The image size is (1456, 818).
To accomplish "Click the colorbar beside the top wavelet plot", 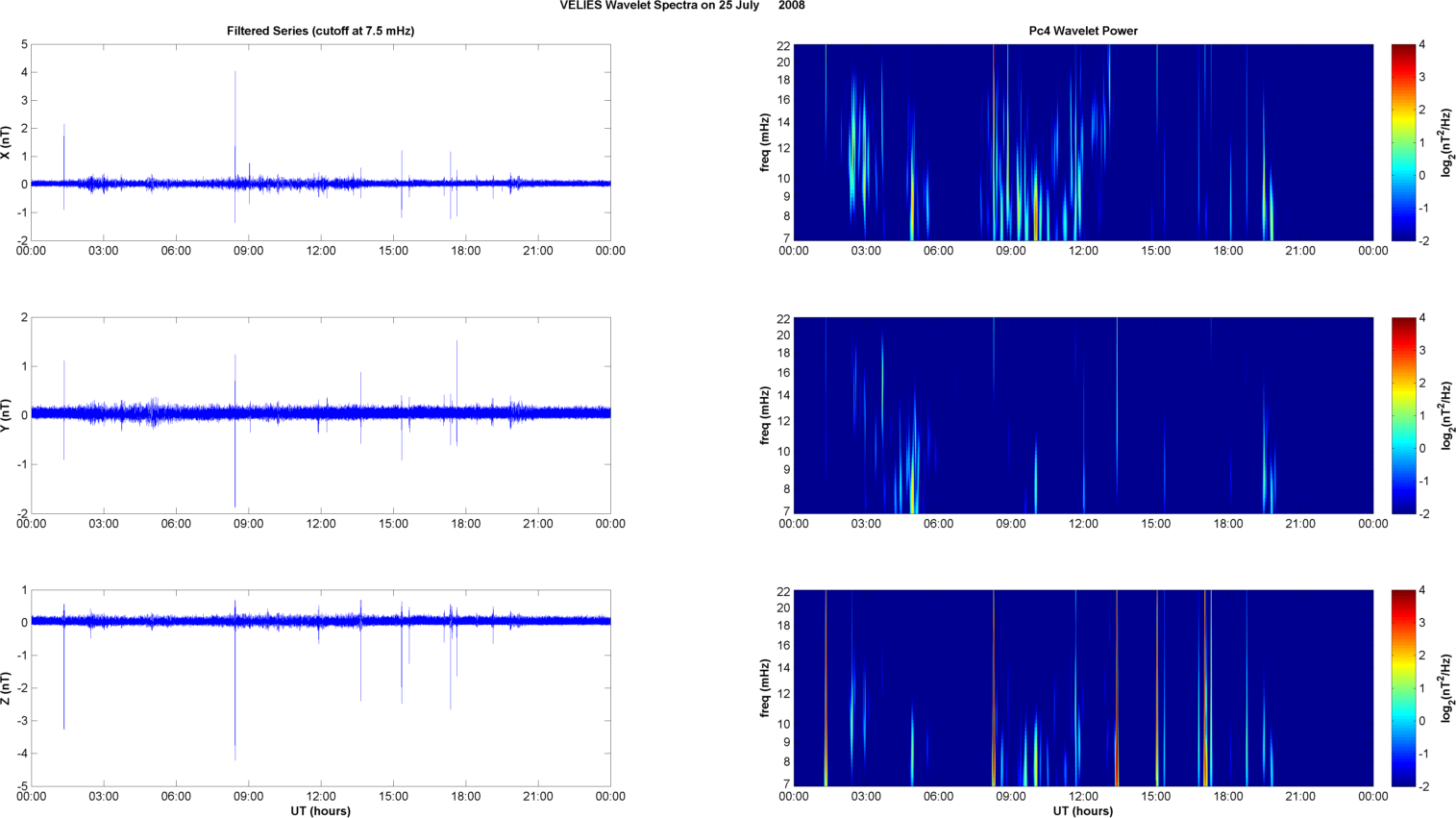I will click(1403, 142).
